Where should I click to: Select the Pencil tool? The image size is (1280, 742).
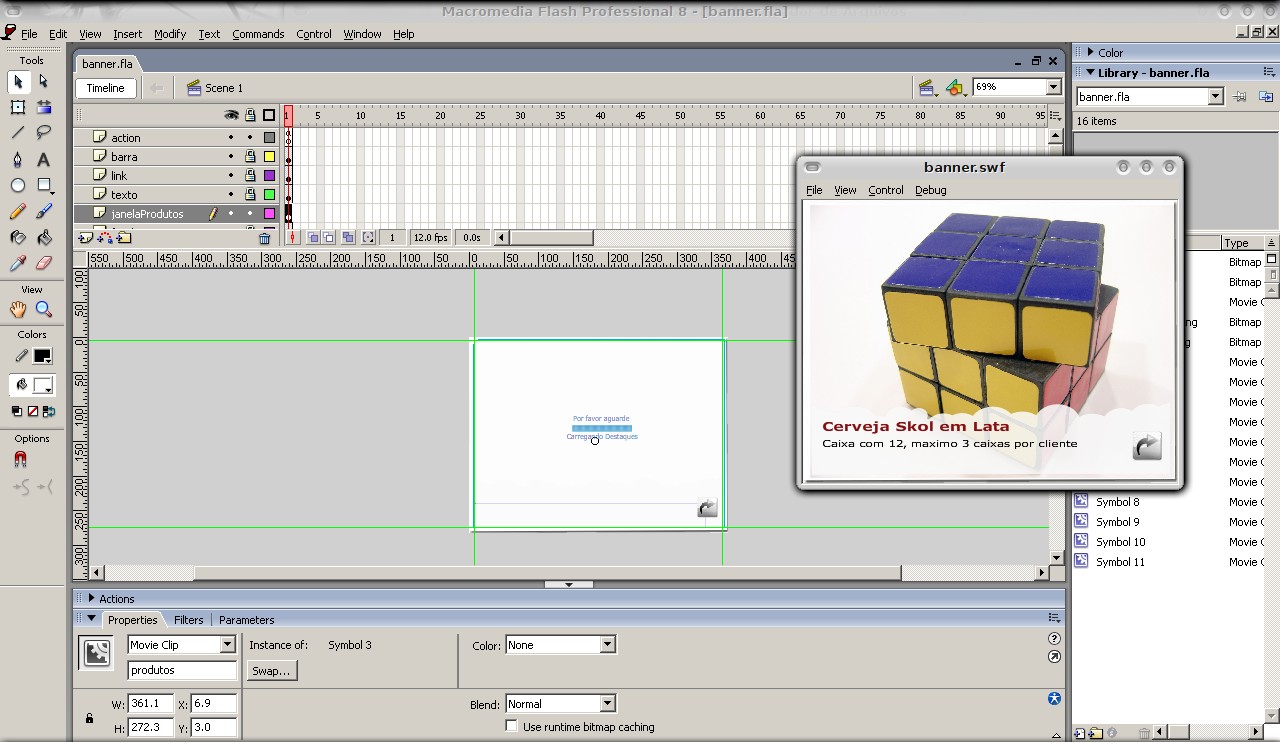(x=18, y=211)
